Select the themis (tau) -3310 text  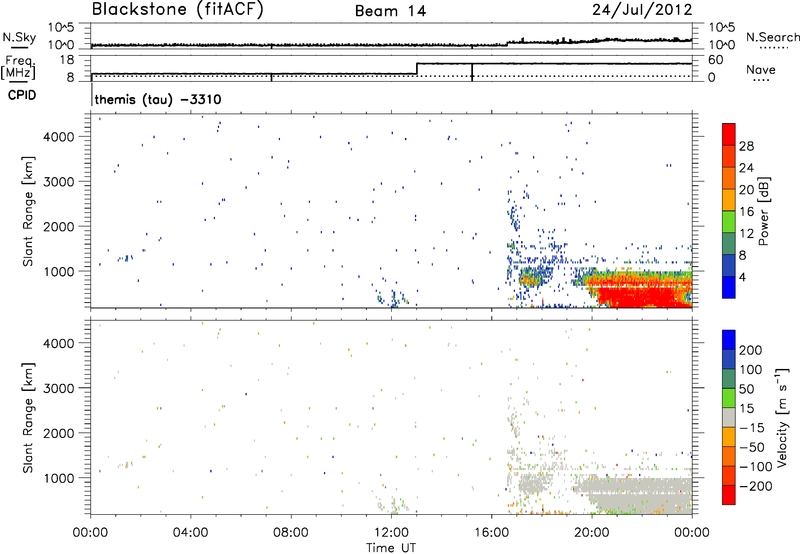pyautogui.click(x=158, y=99)
